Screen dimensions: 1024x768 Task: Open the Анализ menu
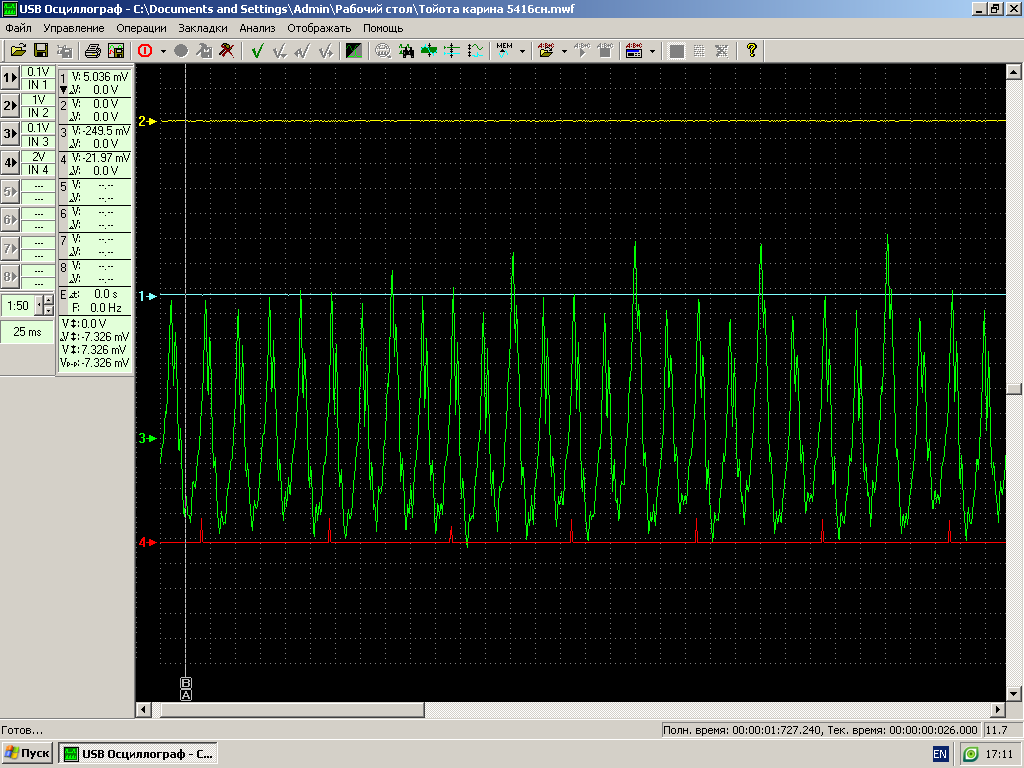(x=257, y=28)
